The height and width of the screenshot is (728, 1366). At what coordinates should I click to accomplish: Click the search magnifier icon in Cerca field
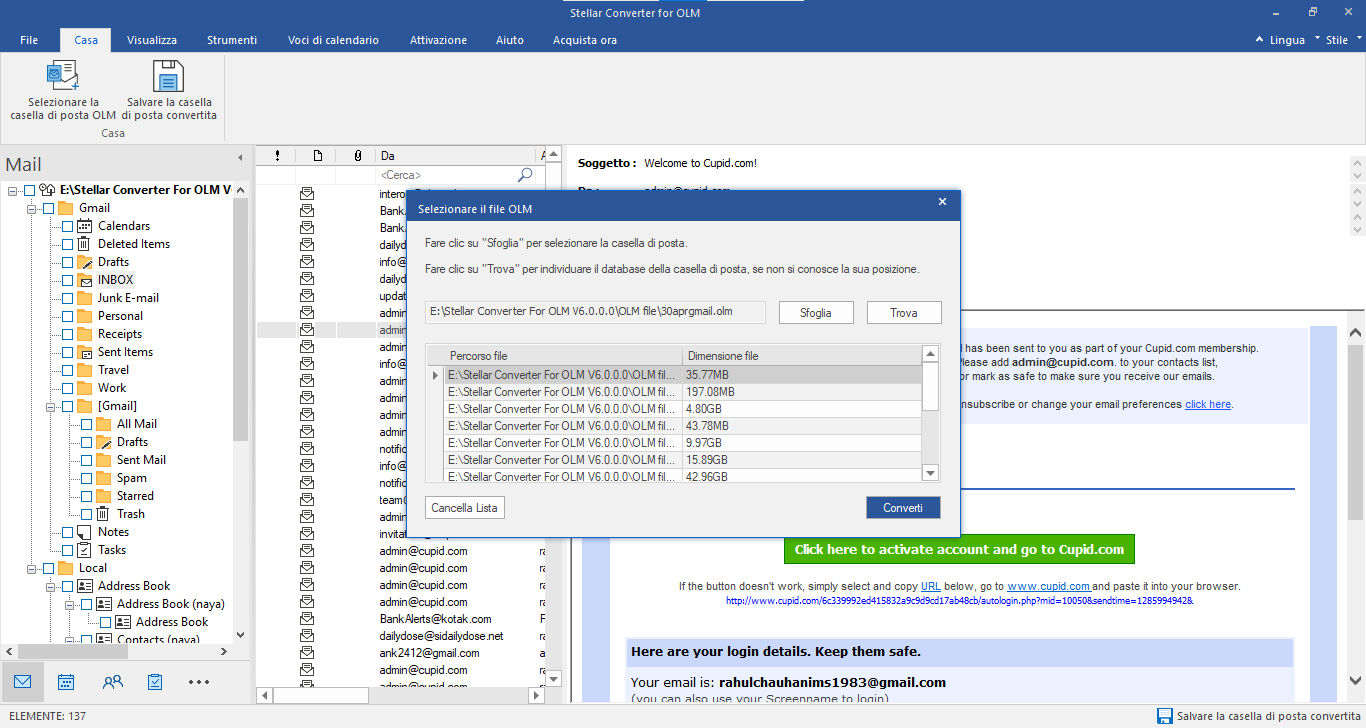(525, 175)
